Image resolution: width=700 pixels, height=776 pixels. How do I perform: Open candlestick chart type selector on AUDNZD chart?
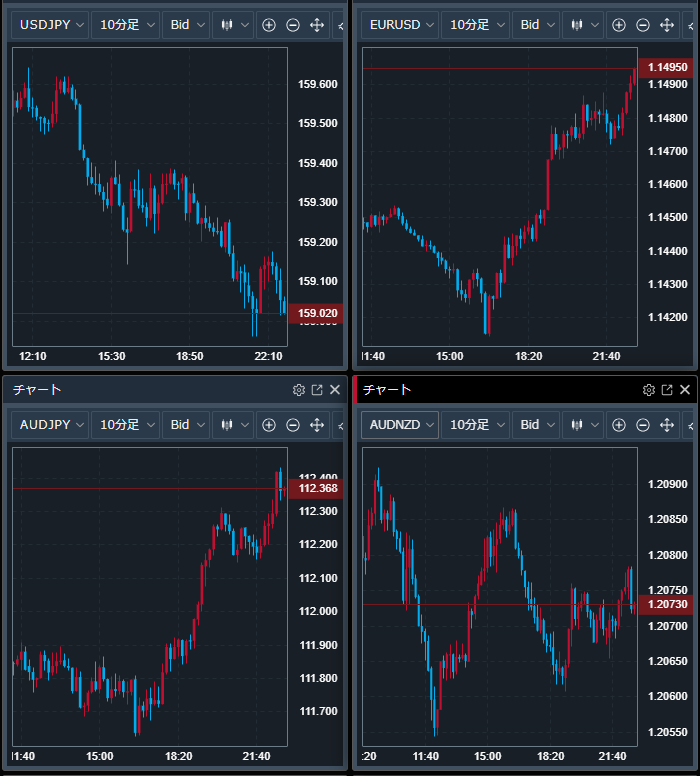583,425
